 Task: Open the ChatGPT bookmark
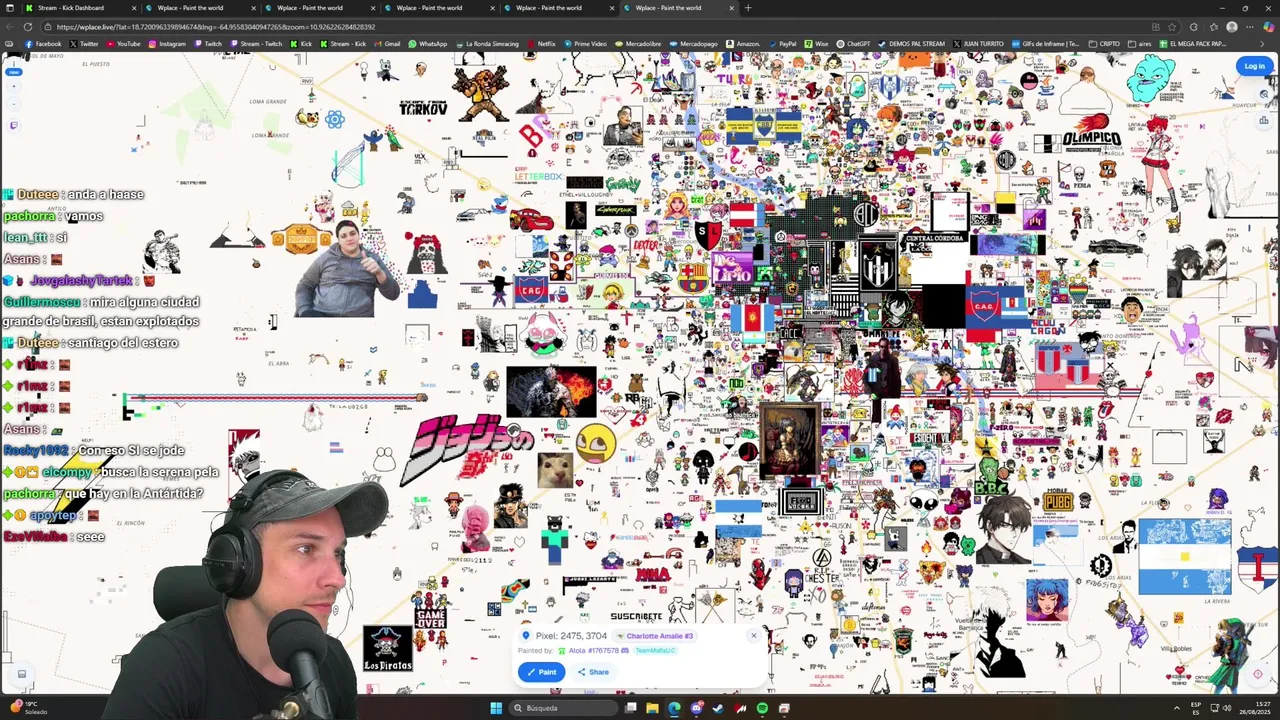(x=853, y=44)
